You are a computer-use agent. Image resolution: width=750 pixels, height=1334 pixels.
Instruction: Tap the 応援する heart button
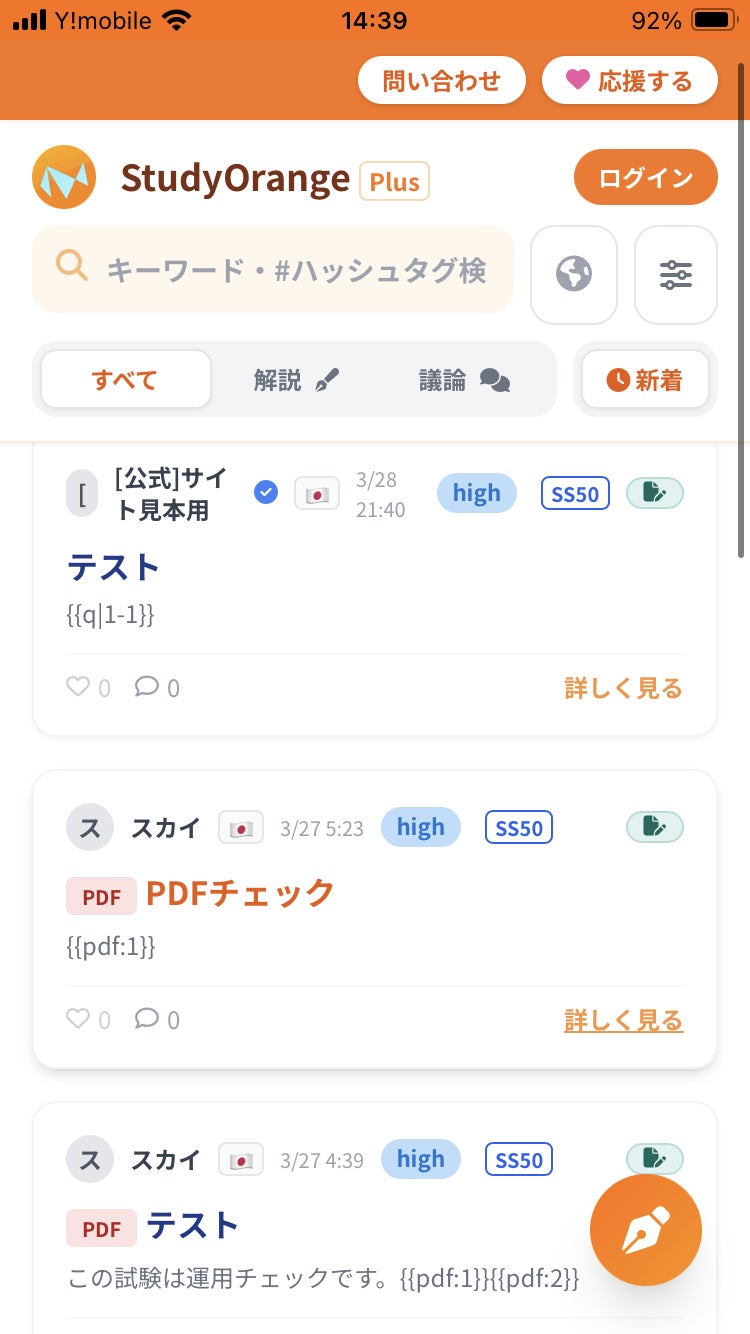point(630,81)
